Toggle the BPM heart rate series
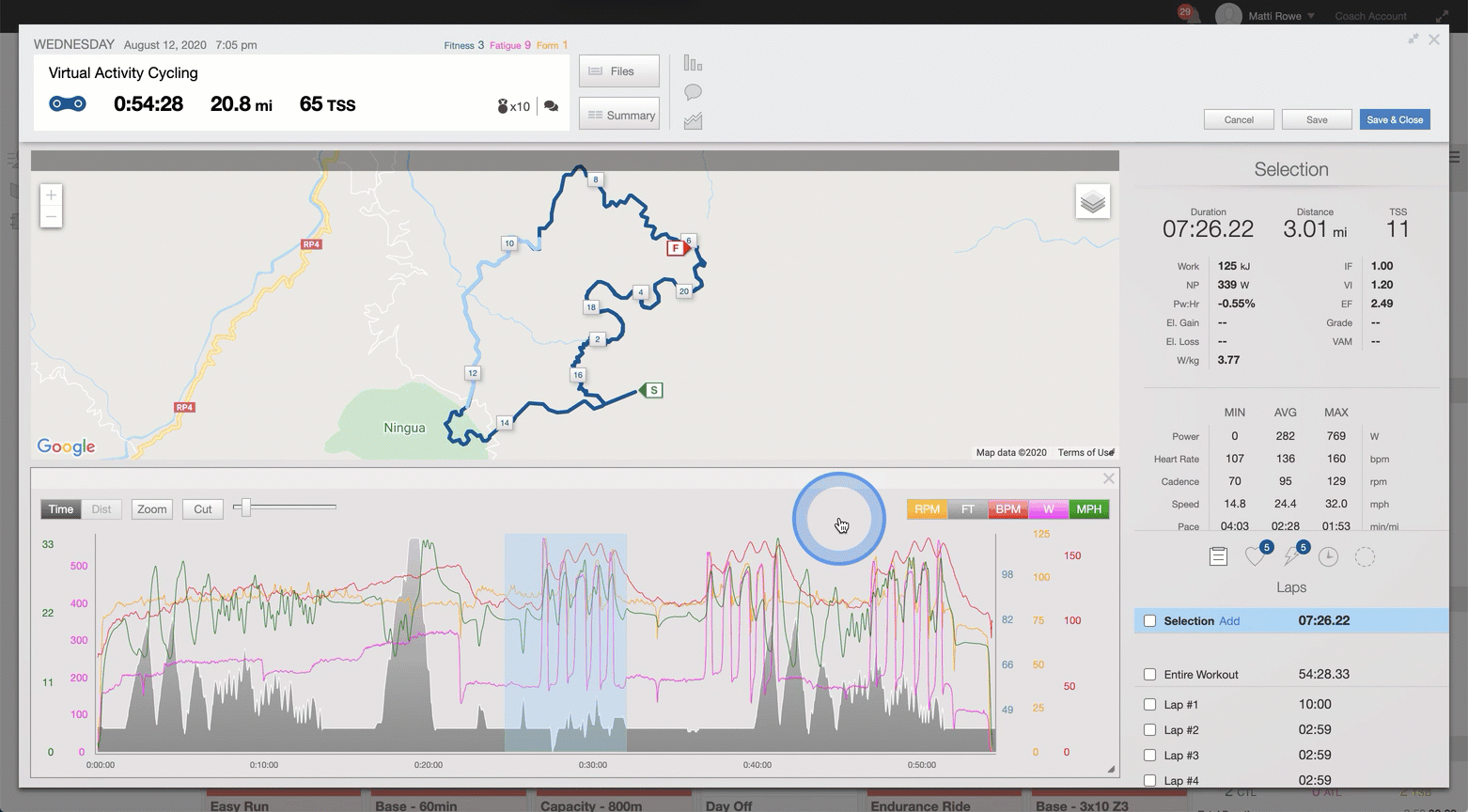Viewport: 1468px width, 812px height. pos(1007,509)
